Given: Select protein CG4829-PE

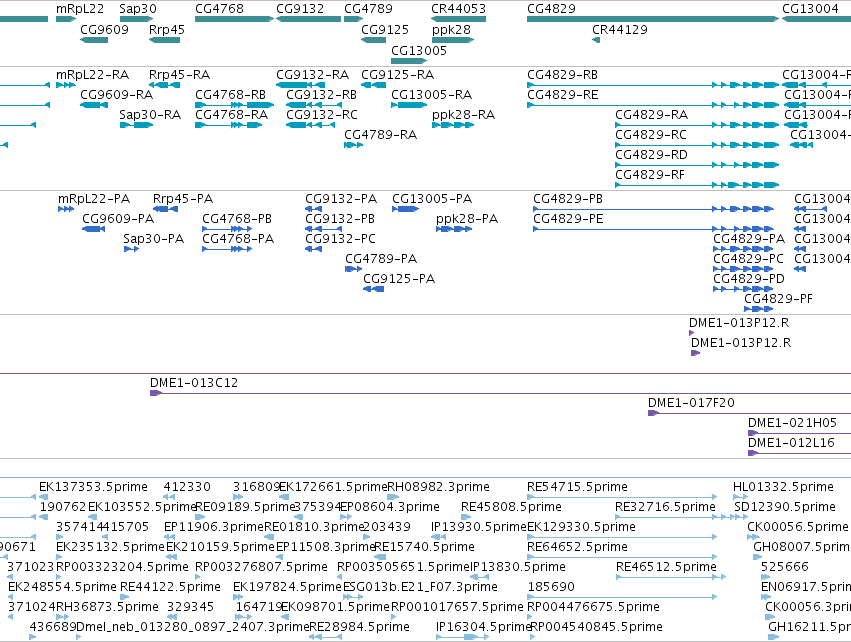Looking at the screenshot, I should tap(653, 229).
